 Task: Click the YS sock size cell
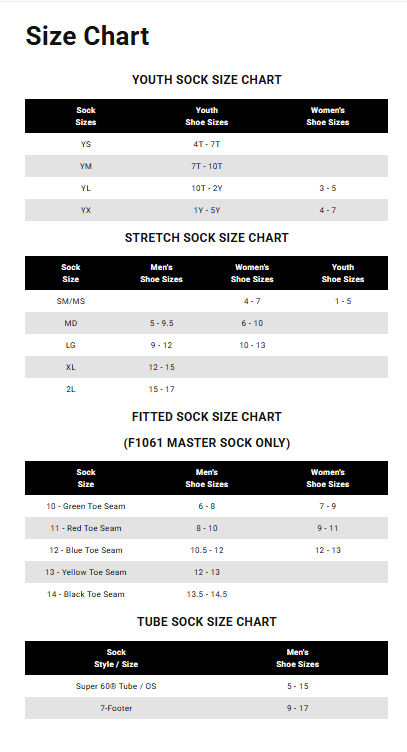86,144
